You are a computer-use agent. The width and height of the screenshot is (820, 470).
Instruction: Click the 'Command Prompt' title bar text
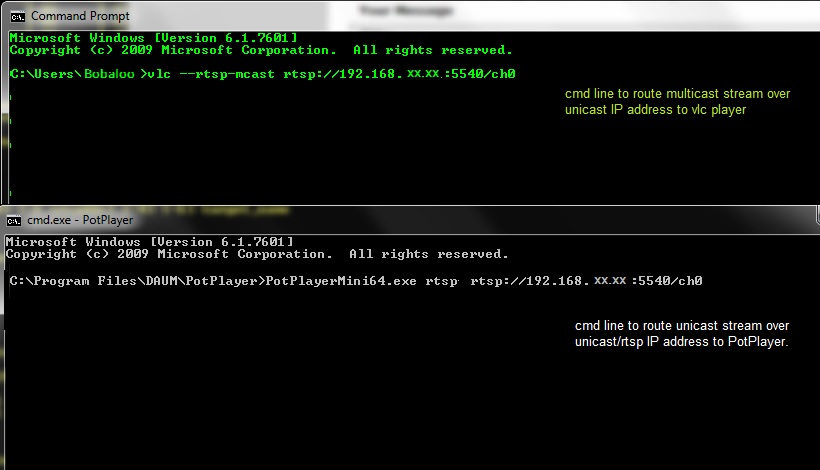80,16
